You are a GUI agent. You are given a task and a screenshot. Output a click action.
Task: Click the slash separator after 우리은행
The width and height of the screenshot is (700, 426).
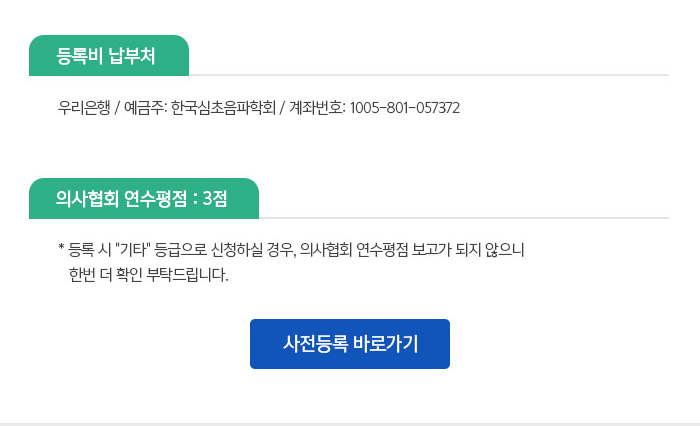tap(117, 108)
